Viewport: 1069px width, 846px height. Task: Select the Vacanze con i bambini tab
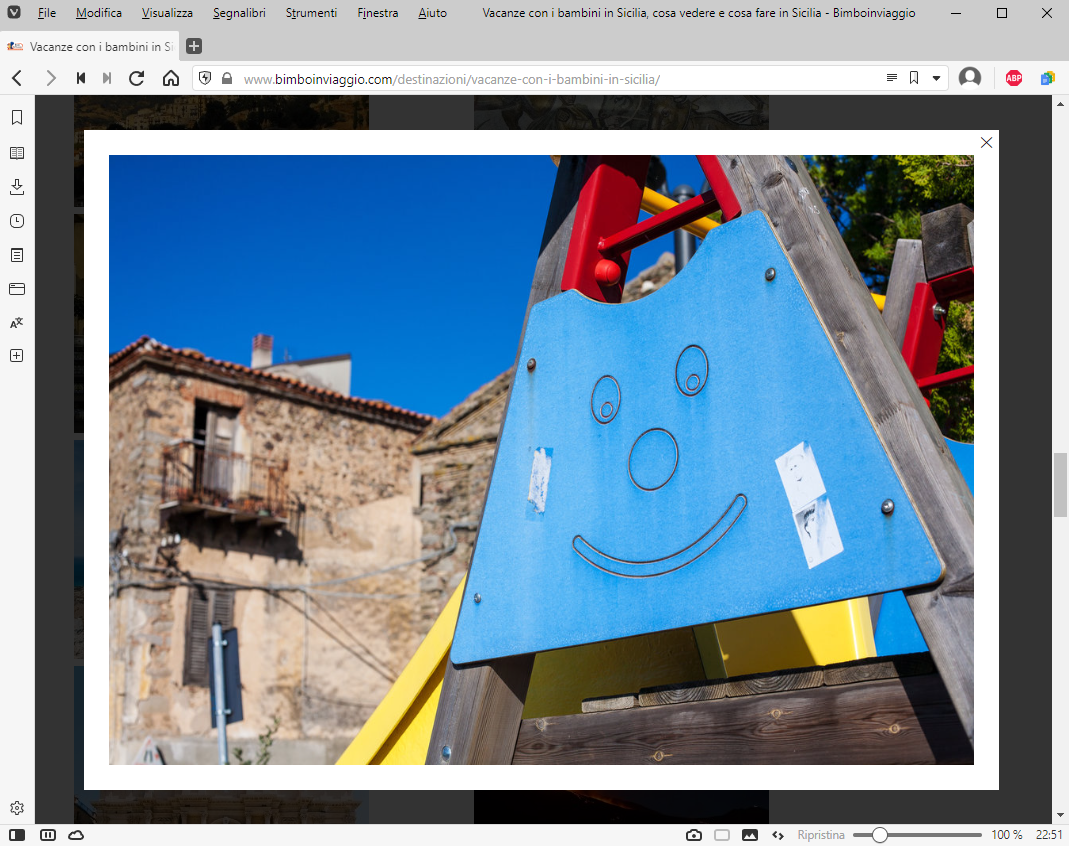pyautogui.click(x=90, y=46)
